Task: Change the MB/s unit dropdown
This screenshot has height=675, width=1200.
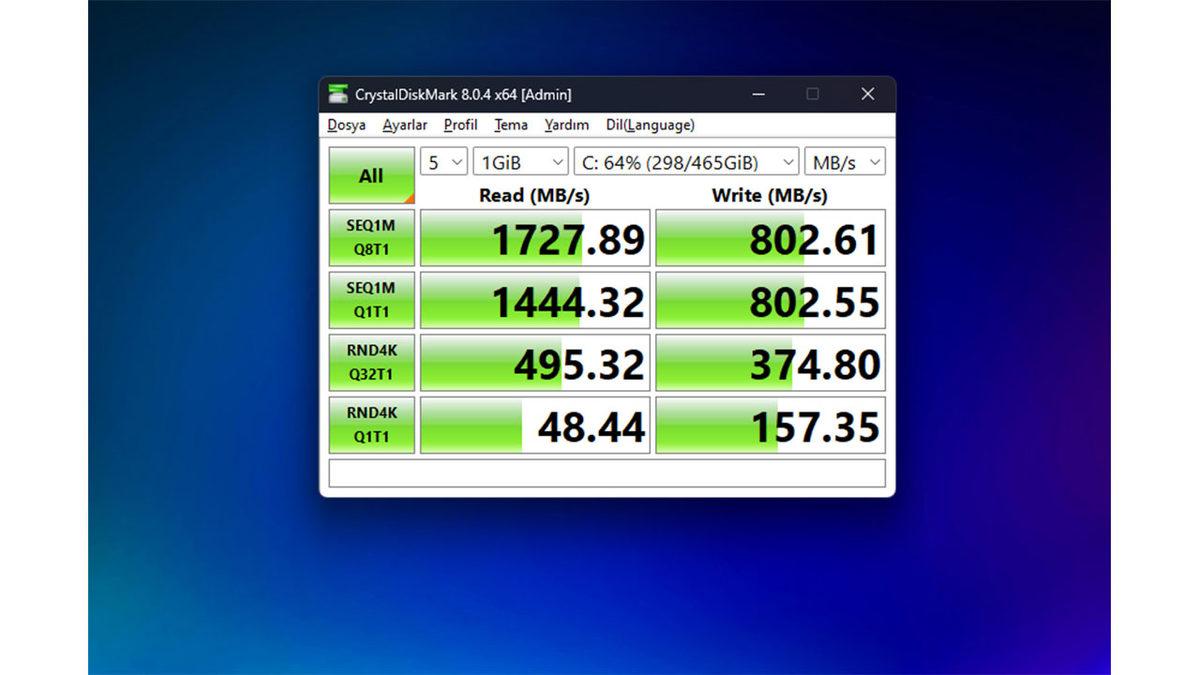Action: (846, 162)
